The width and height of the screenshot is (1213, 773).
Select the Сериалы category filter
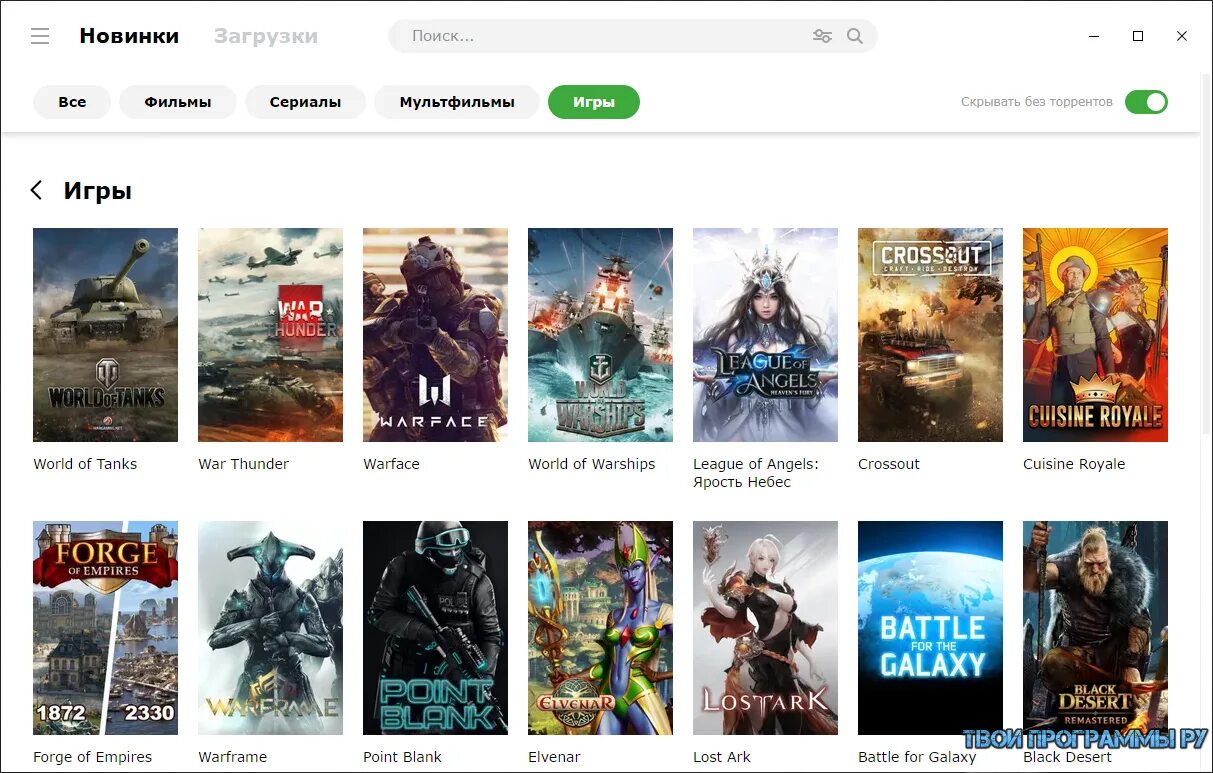(305, 102)
